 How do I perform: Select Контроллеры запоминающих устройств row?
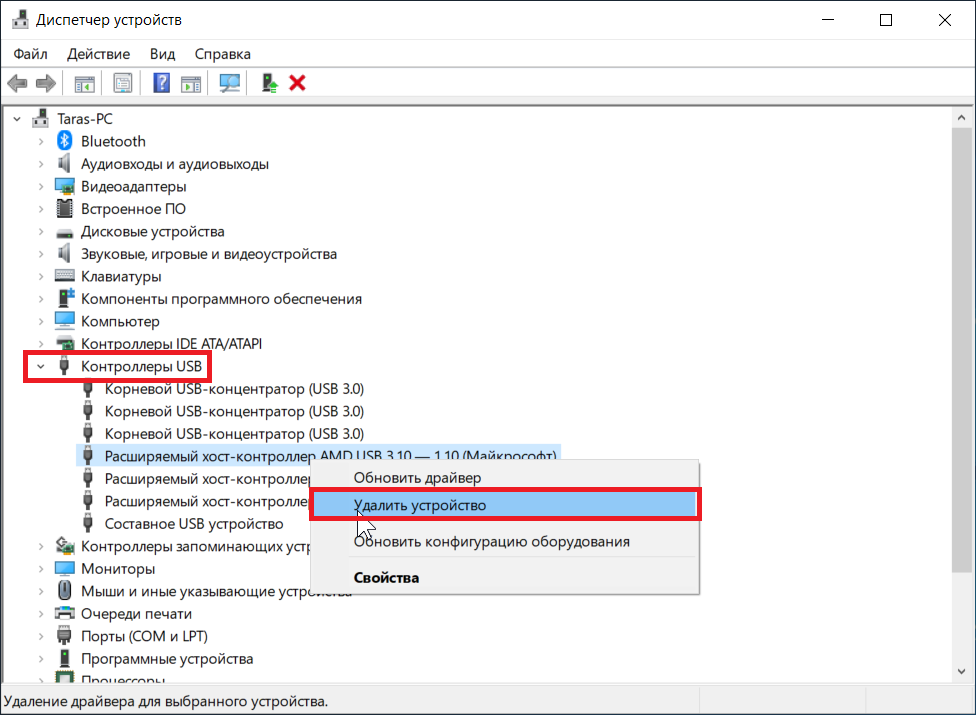[x=195, y=546]
